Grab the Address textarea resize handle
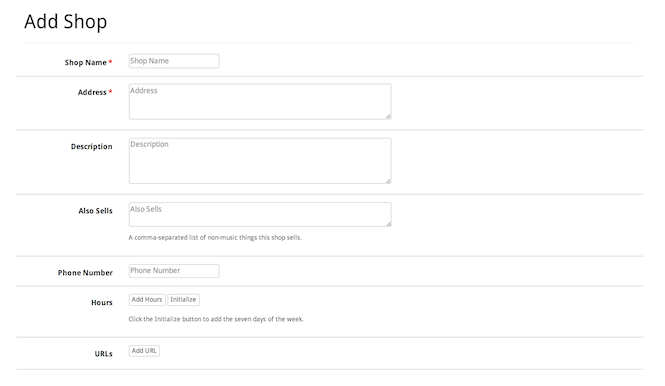 388,116
